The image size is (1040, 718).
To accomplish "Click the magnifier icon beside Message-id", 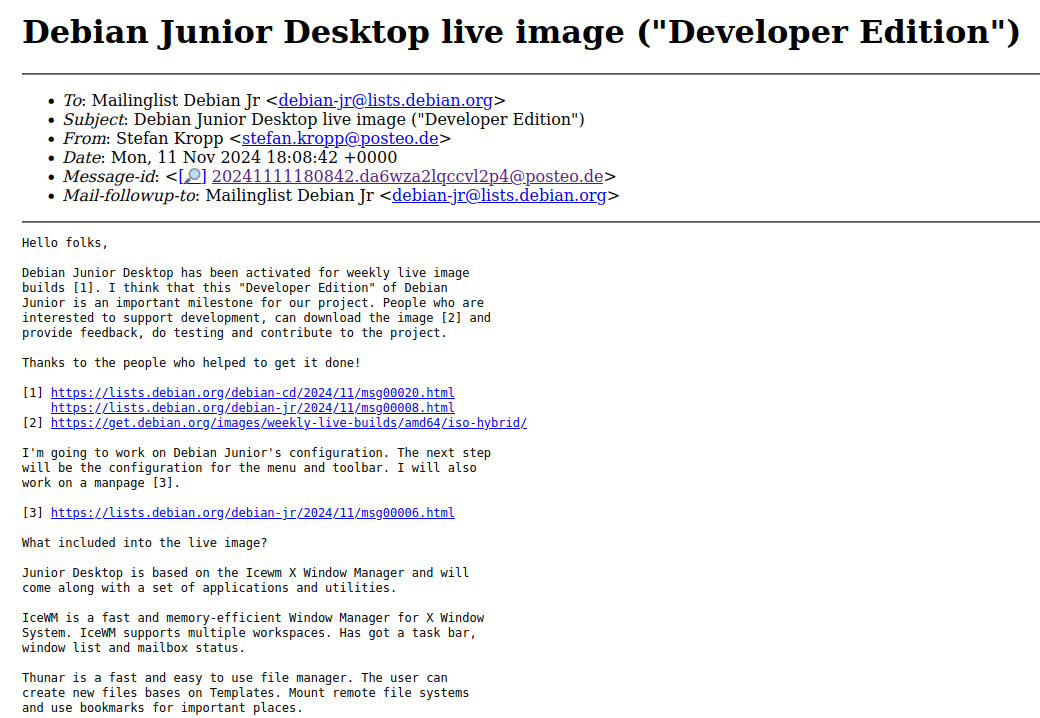I will tap(193, 176).
